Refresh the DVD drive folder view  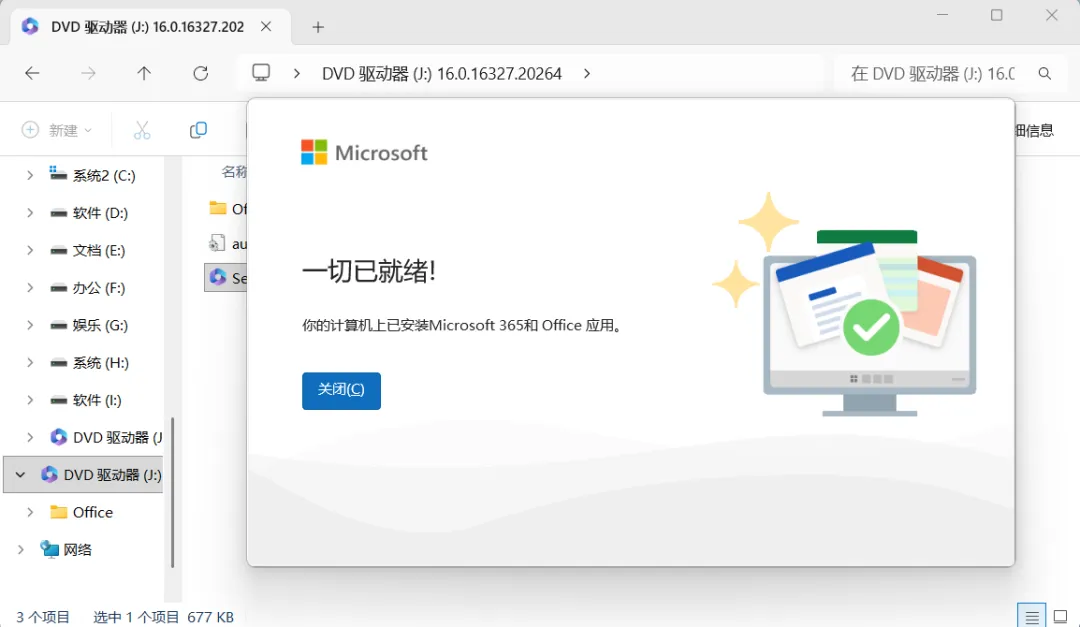[x=200, y=73]
